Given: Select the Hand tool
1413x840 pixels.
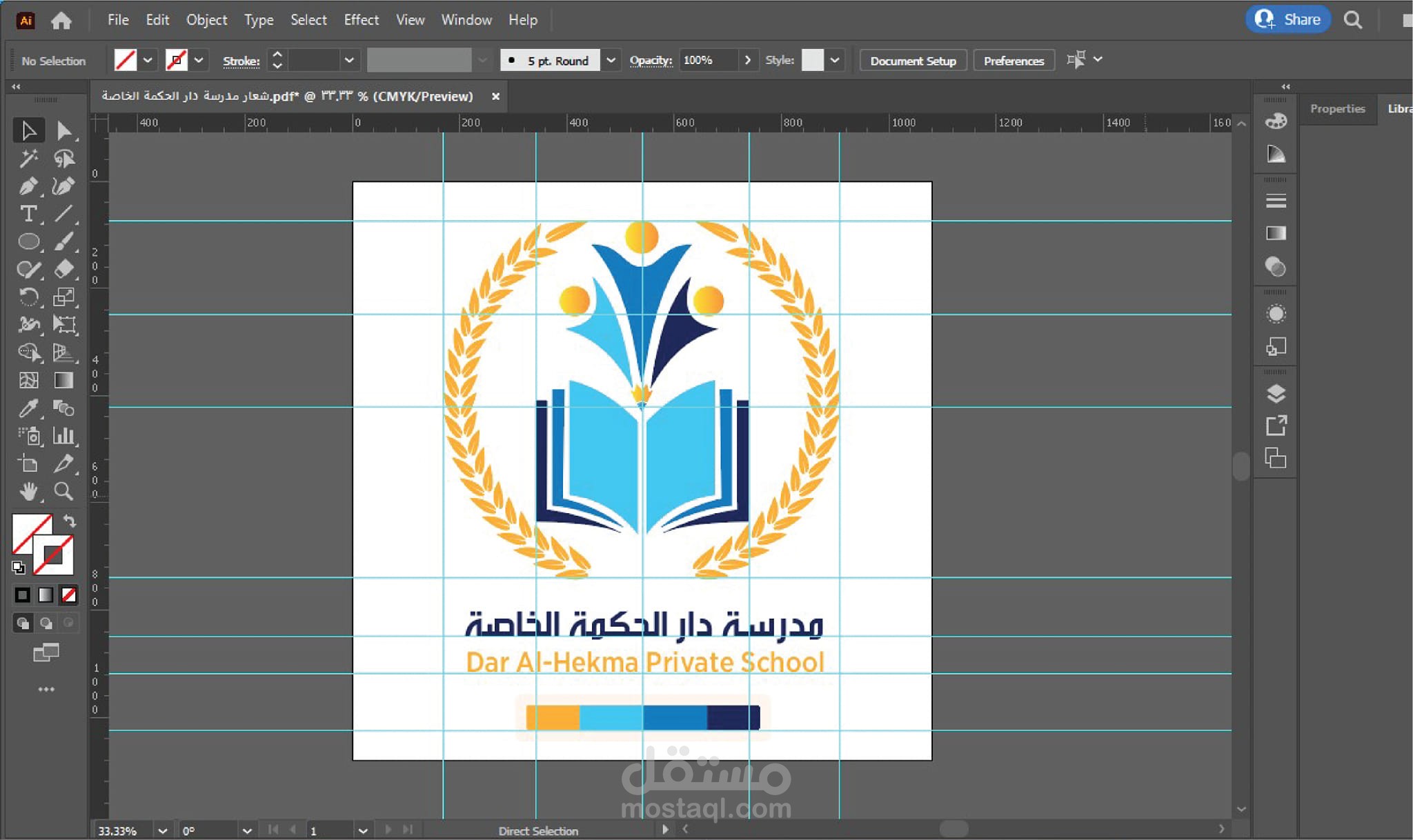Looking at the screenshot, I should (x=28, y=491).
